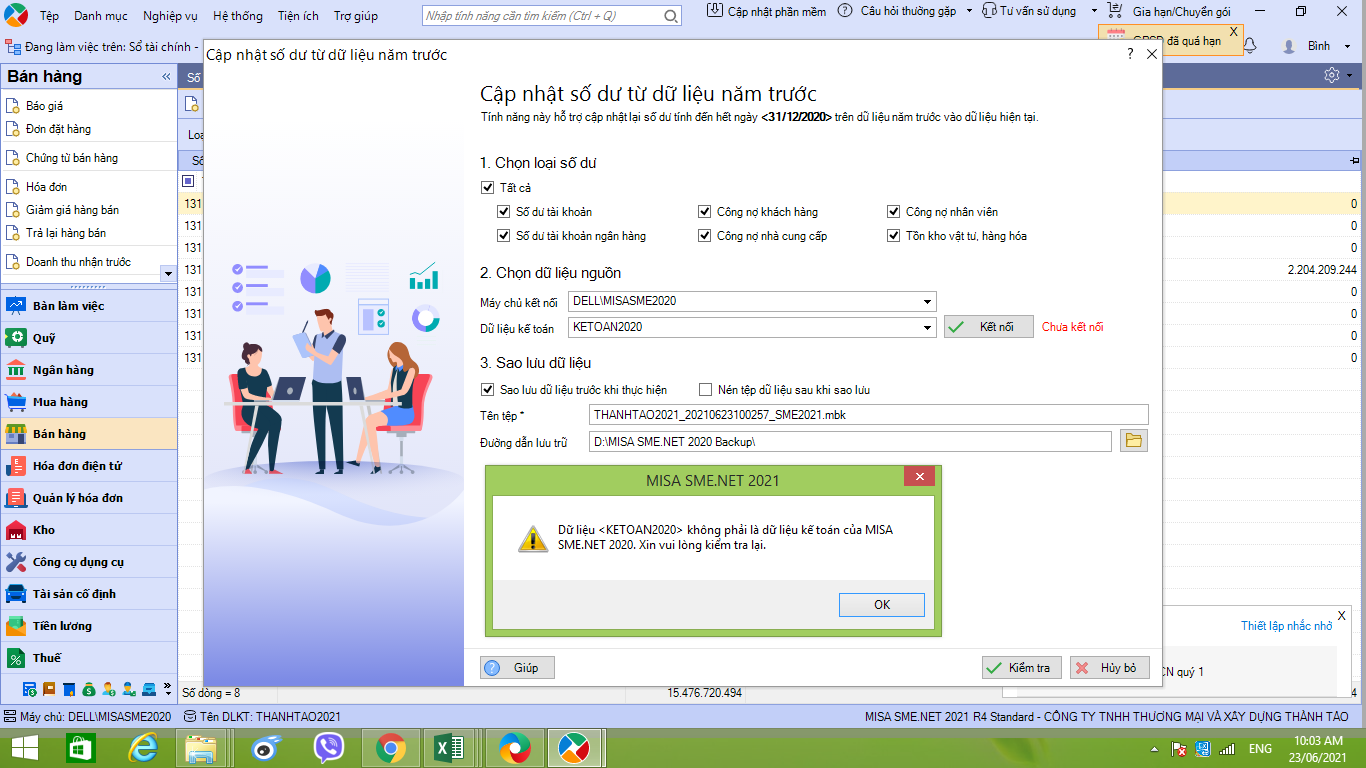Go to Quản lý hóa đơn module
The width and height of the screenshot is (1366, 768).
point(89,498)
